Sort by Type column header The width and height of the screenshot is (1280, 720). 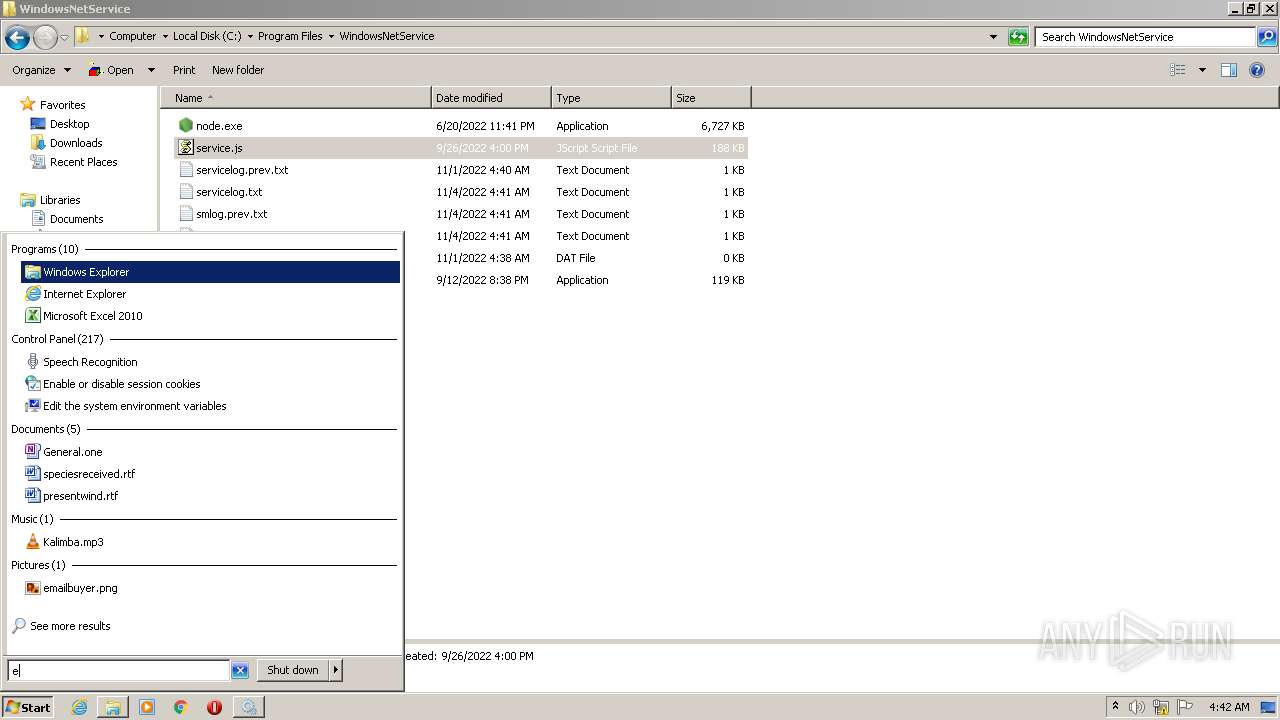[611, 98]
